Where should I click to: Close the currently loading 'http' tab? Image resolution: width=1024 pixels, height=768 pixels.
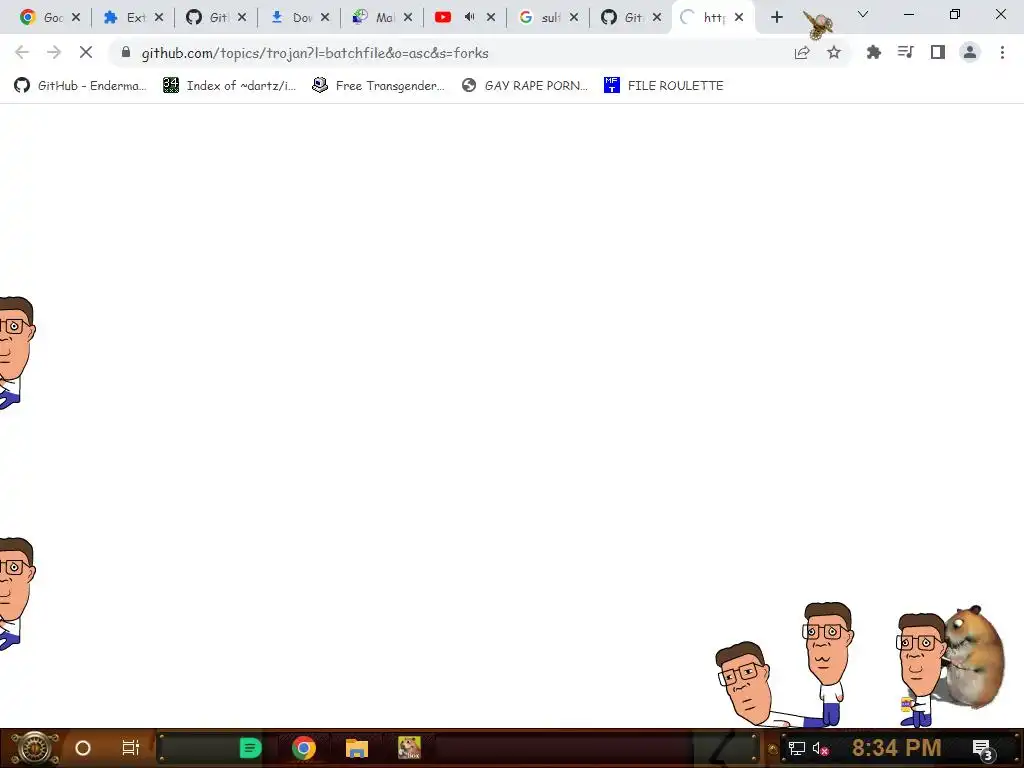point(739,18)
